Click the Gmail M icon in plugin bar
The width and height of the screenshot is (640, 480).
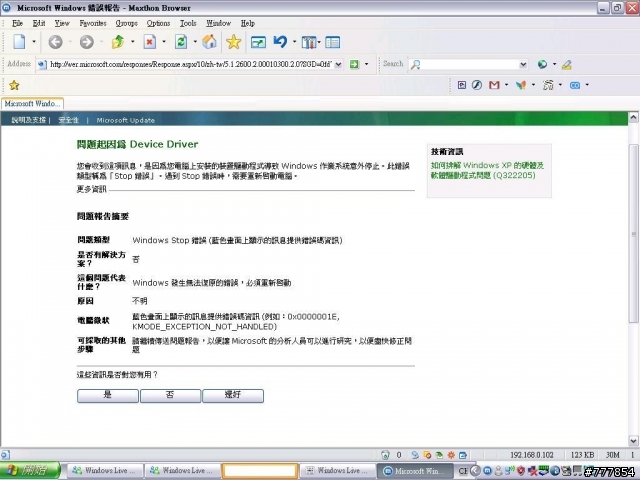(494, 85)
